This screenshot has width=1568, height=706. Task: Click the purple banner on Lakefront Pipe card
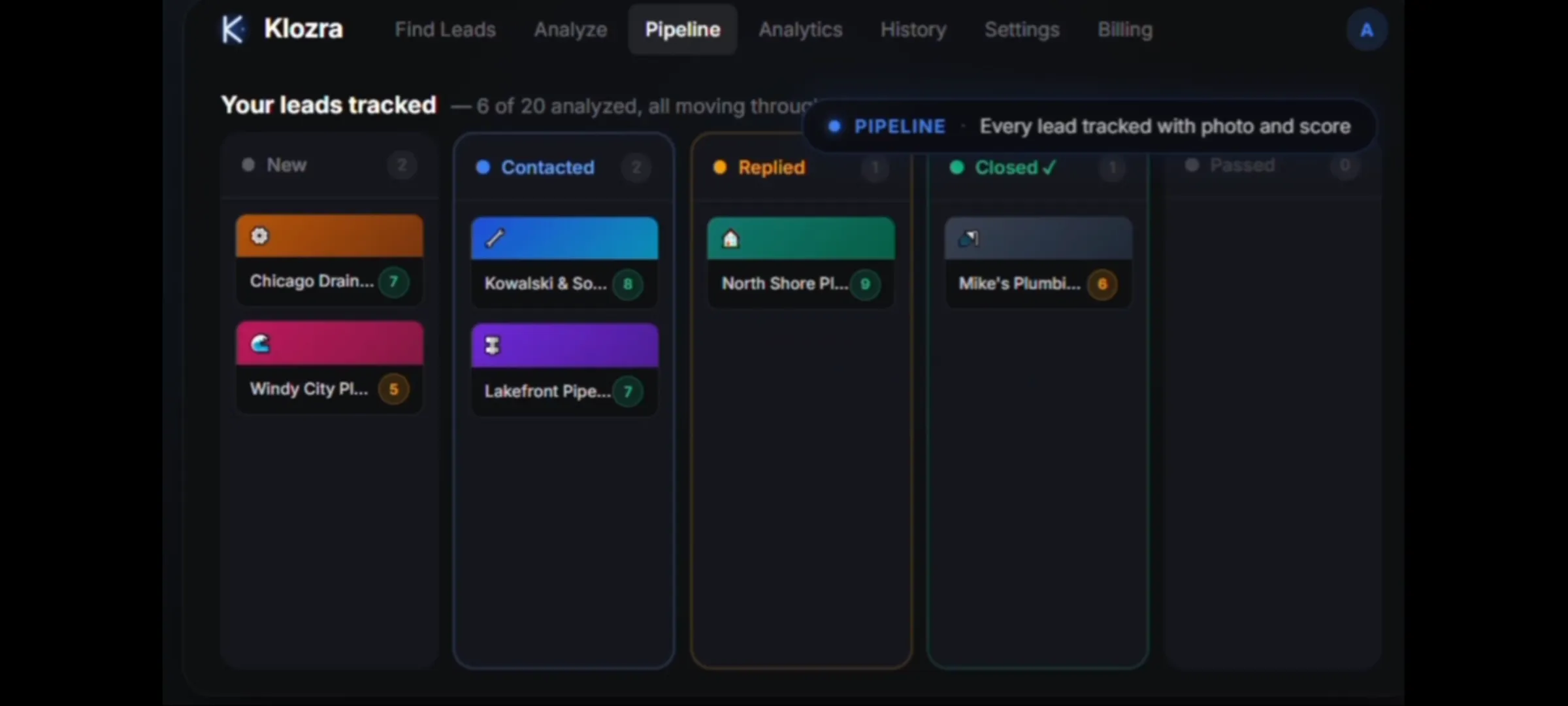pyautogui.click(x=564, y=345)
